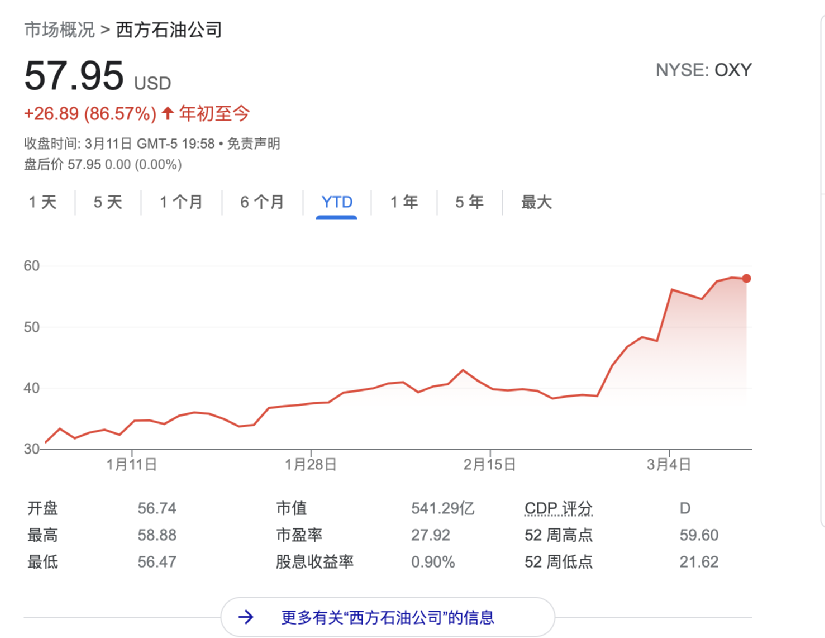
Task: Click the 52 周高点 value 59.60
Action: coord(700,535)
